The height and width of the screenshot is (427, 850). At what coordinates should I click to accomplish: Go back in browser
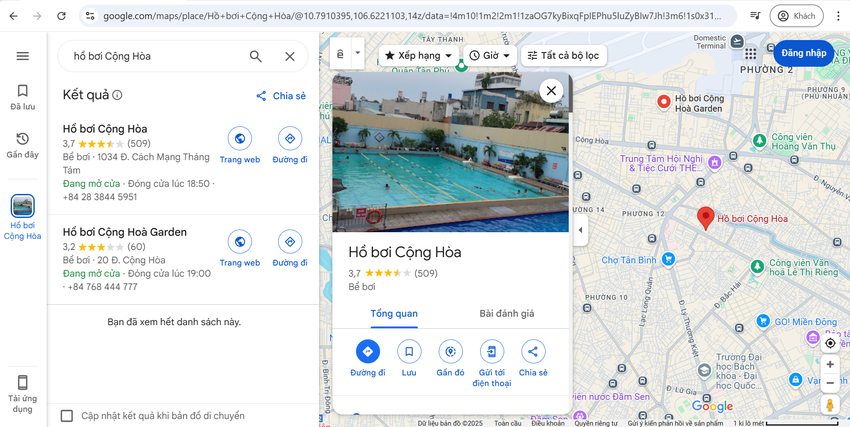tap(14, 16)
